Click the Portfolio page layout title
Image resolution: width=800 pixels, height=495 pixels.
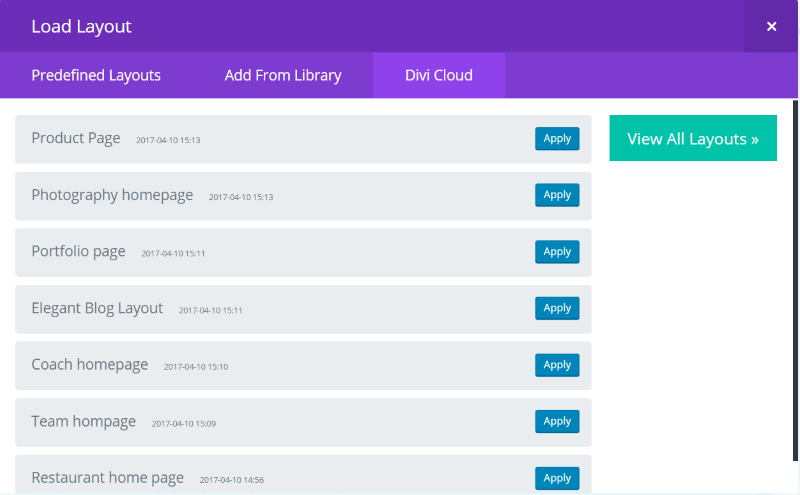tap(78, 251)
